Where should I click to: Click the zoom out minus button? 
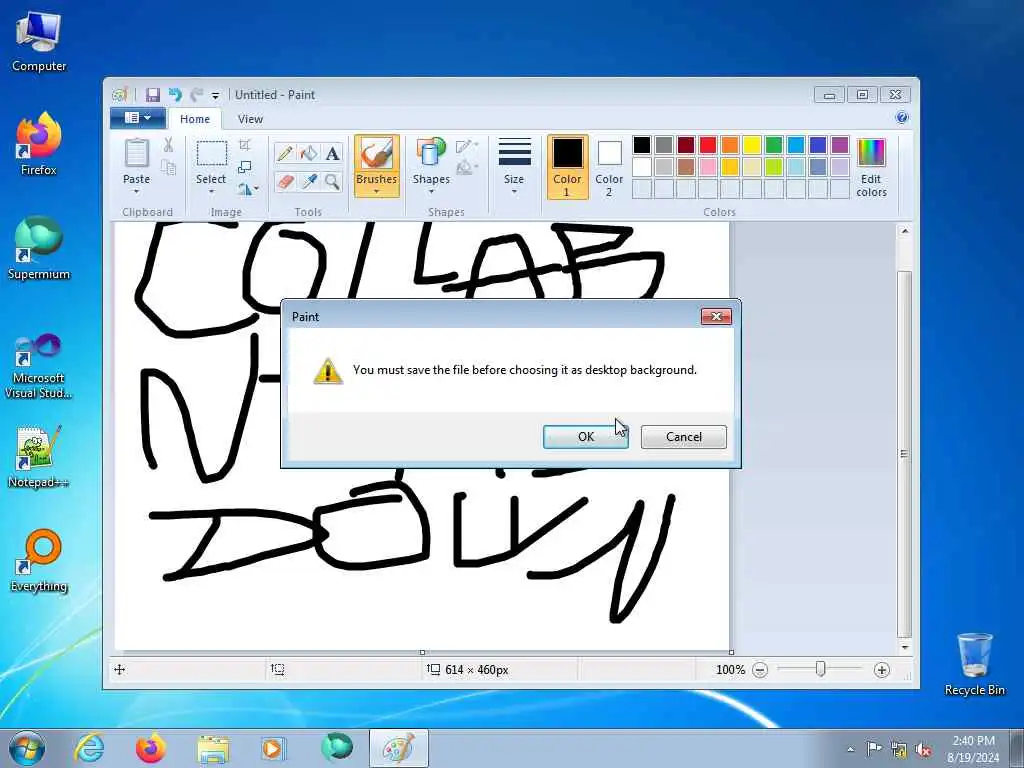760,670
